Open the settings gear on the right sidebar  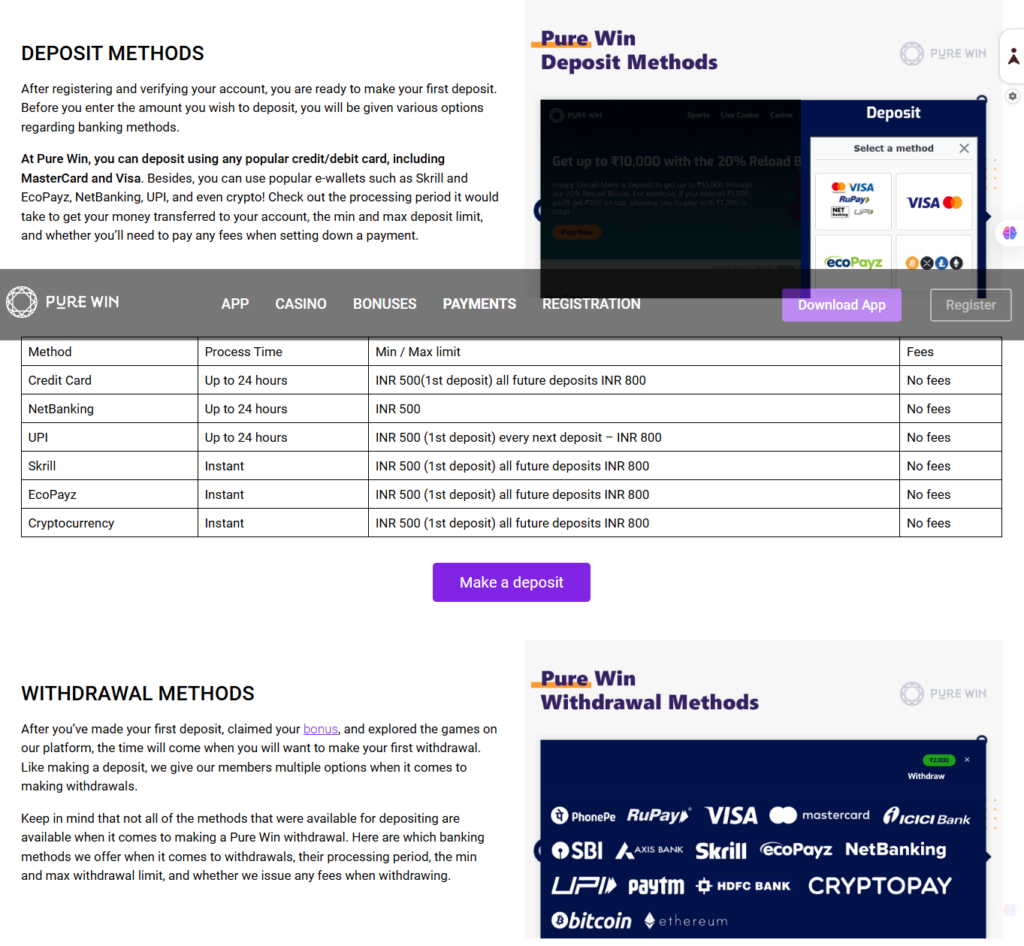[x=1012, y=96]
